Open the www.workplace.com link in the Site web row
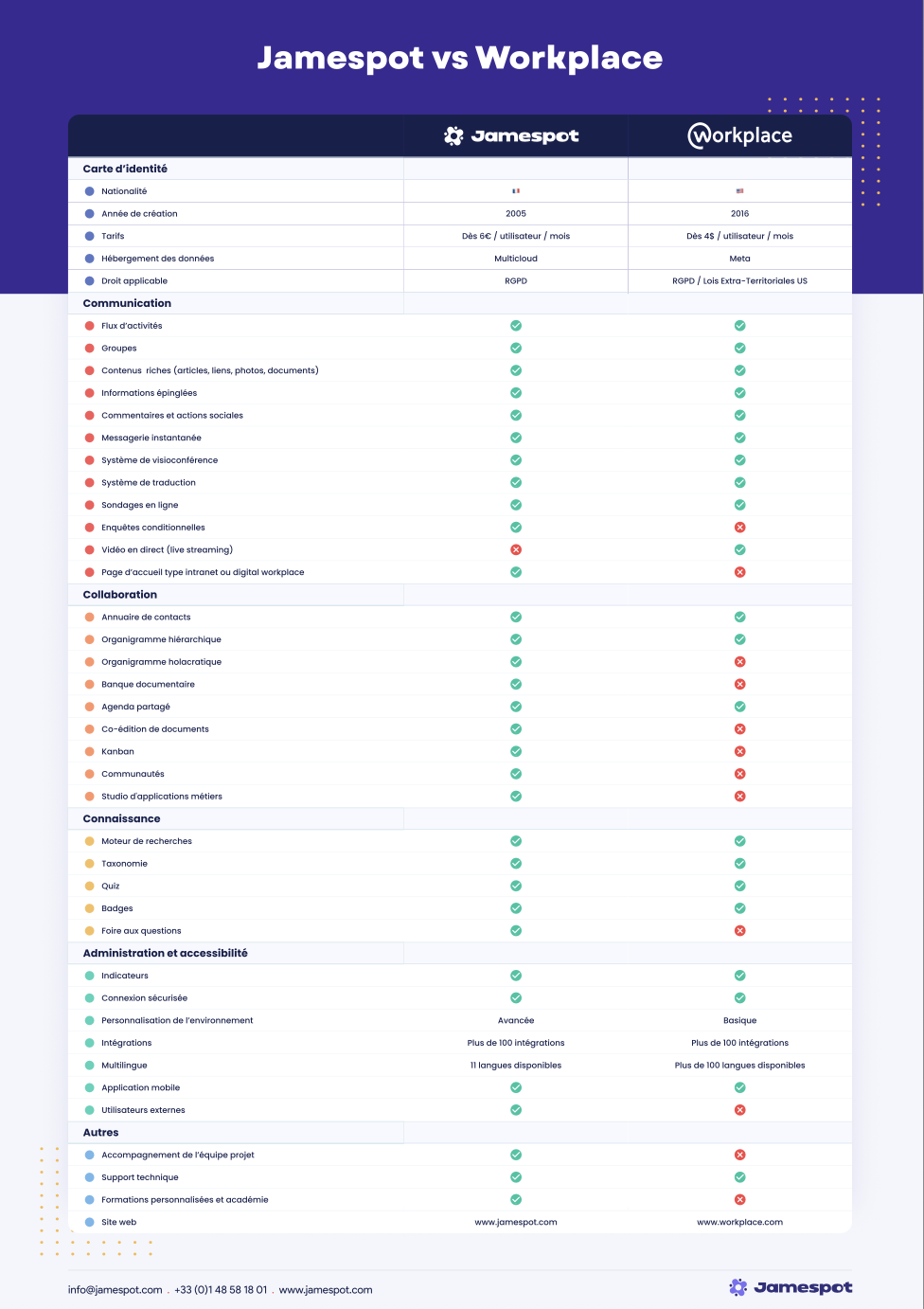 coord(740,1222)
